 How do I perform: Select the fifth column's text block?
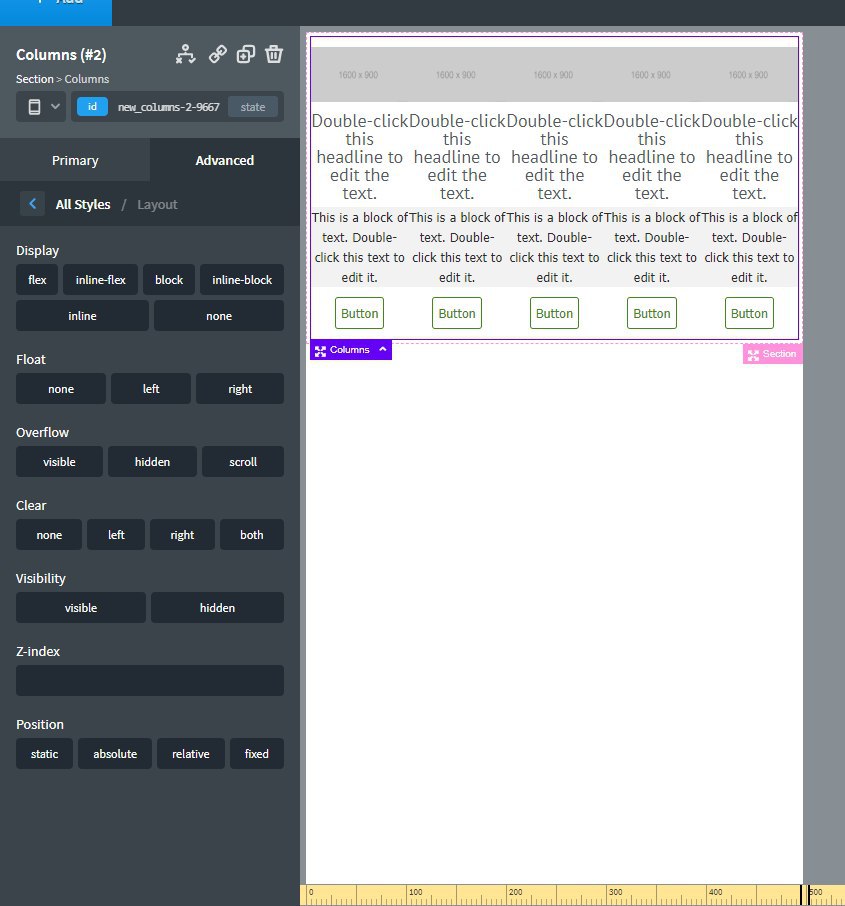(x=749, y=247)
